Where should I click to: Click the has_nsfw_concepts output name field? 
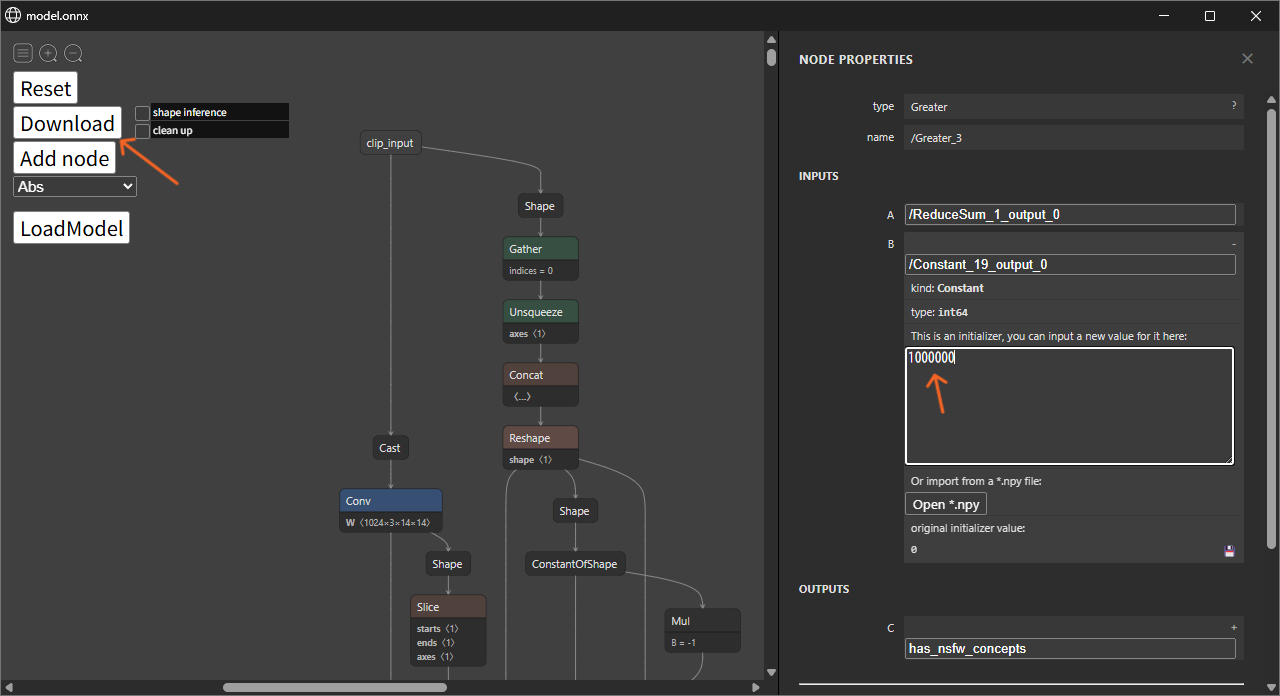pyautogui.click(x=1069, y=648)
